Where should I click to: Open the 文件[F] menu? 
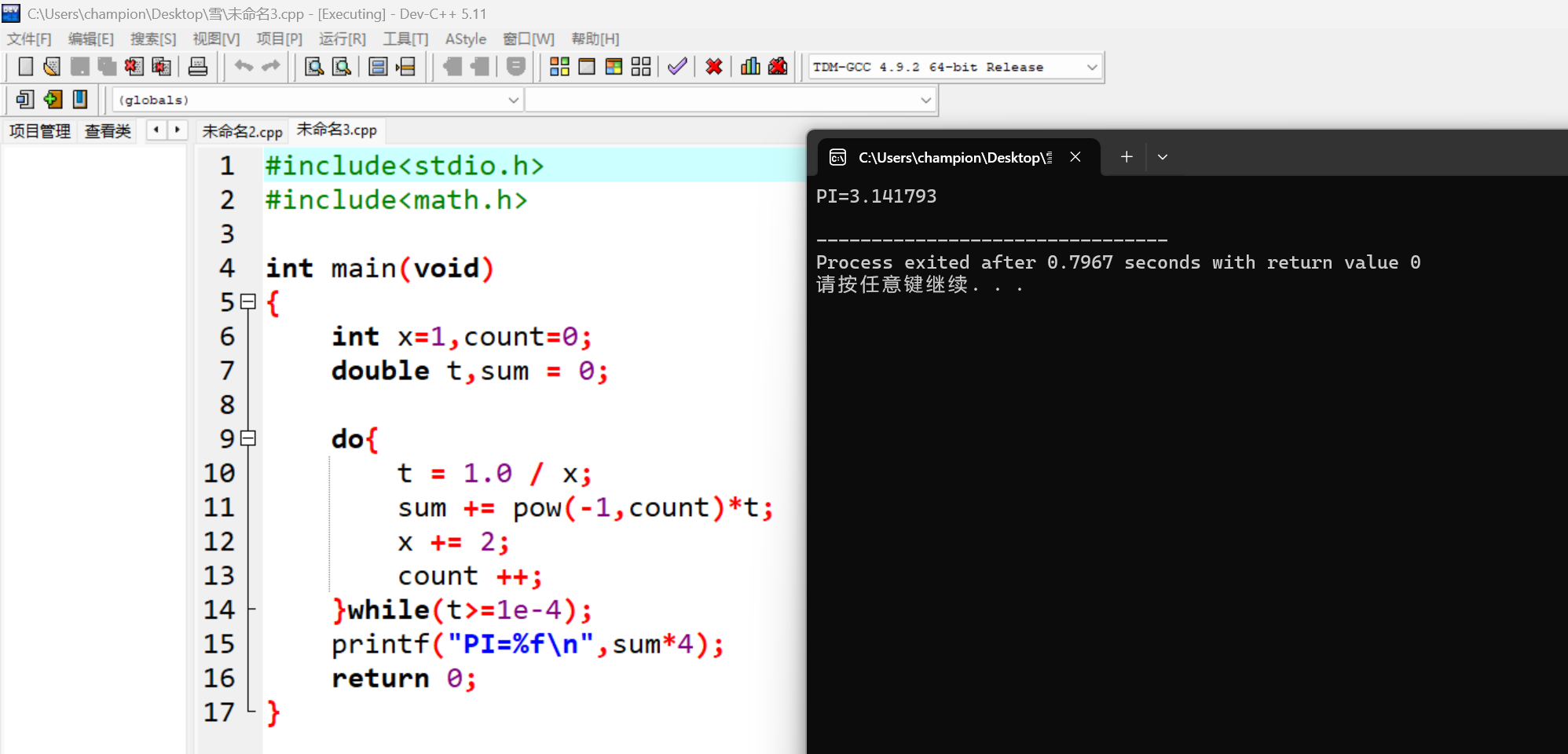[x=29, y=39]
